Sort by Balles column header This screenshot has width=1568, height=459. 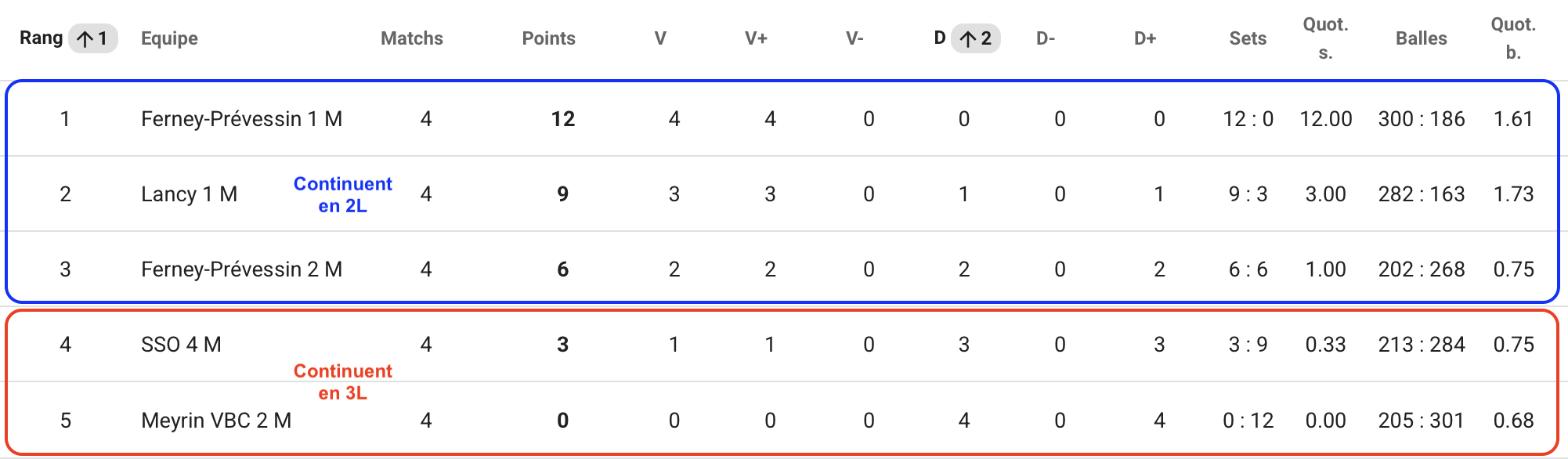(1421, 38)
